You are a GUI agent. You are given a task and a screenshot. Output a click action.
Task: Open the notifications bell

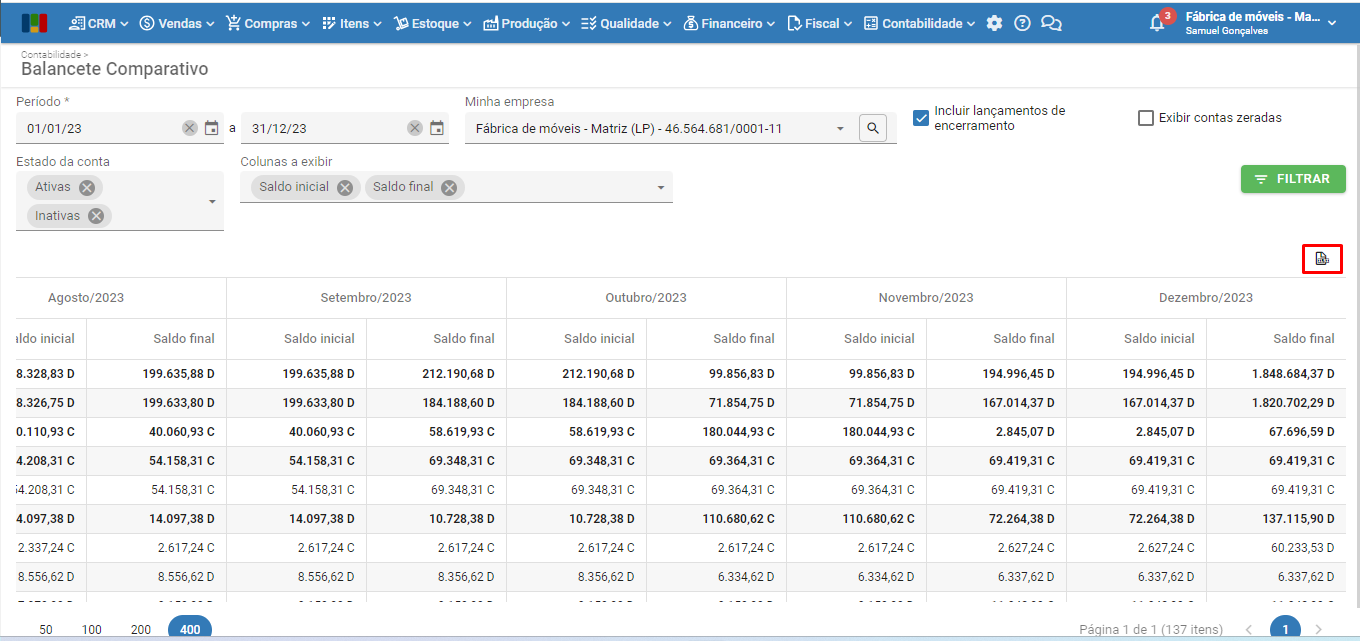(1157, 23)
